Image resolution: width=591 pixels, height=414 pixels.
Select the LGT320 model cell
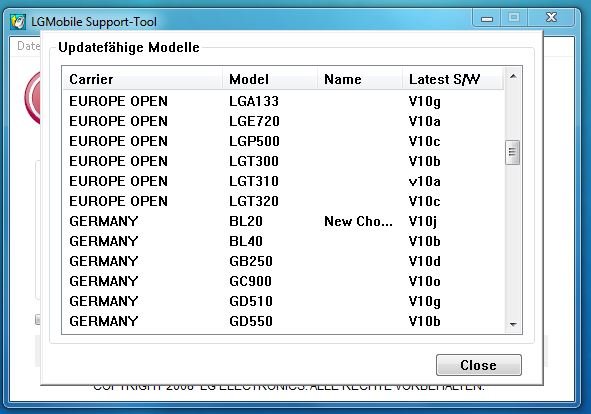(254, 201)
